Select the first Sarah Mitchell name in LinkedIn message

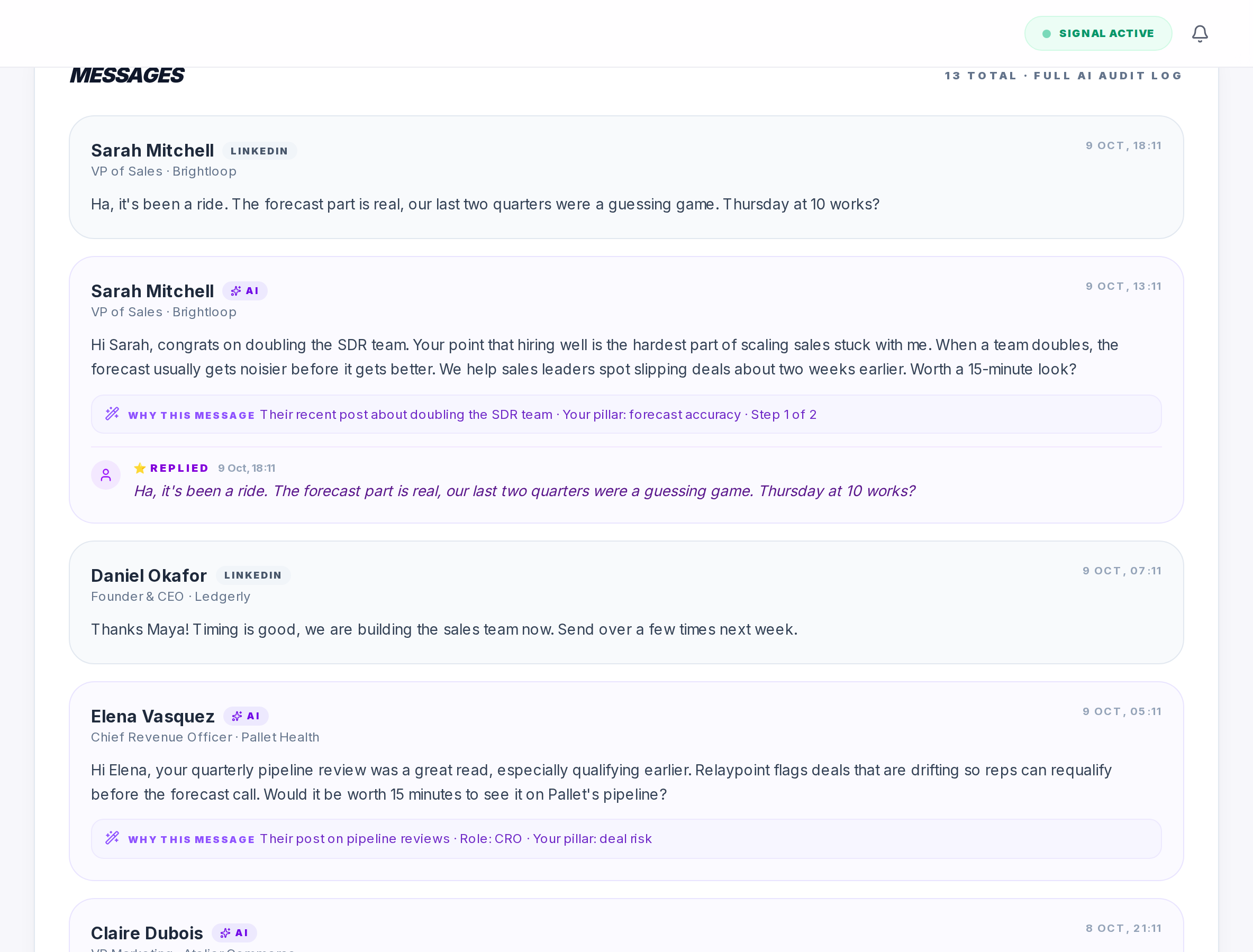(152, 150)
